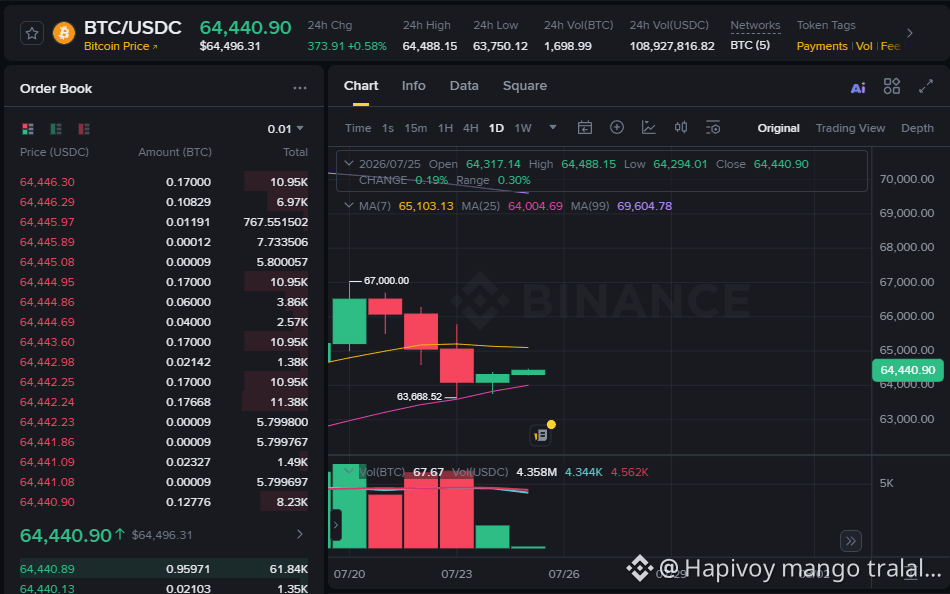The image size is (950, 594).
Task: Open Payments token tag
Action: click(x=822, y=46)
